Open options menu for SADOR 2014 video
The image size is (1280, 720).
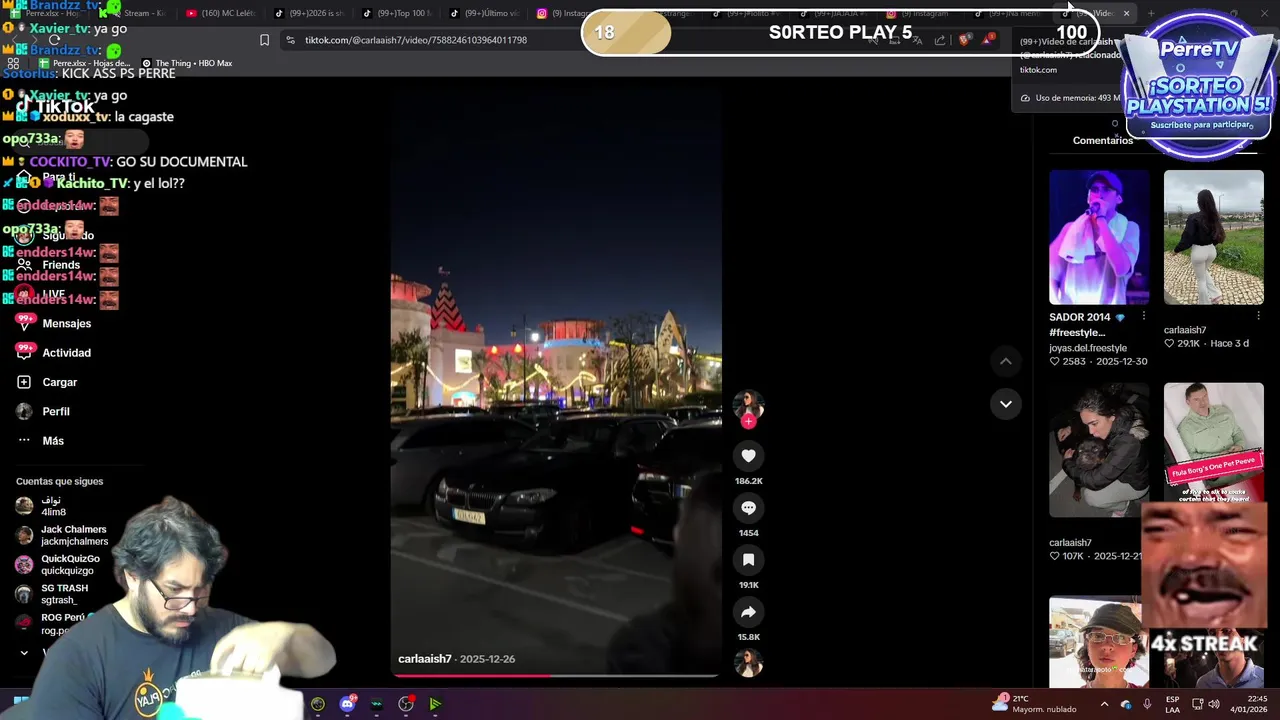1144,316
